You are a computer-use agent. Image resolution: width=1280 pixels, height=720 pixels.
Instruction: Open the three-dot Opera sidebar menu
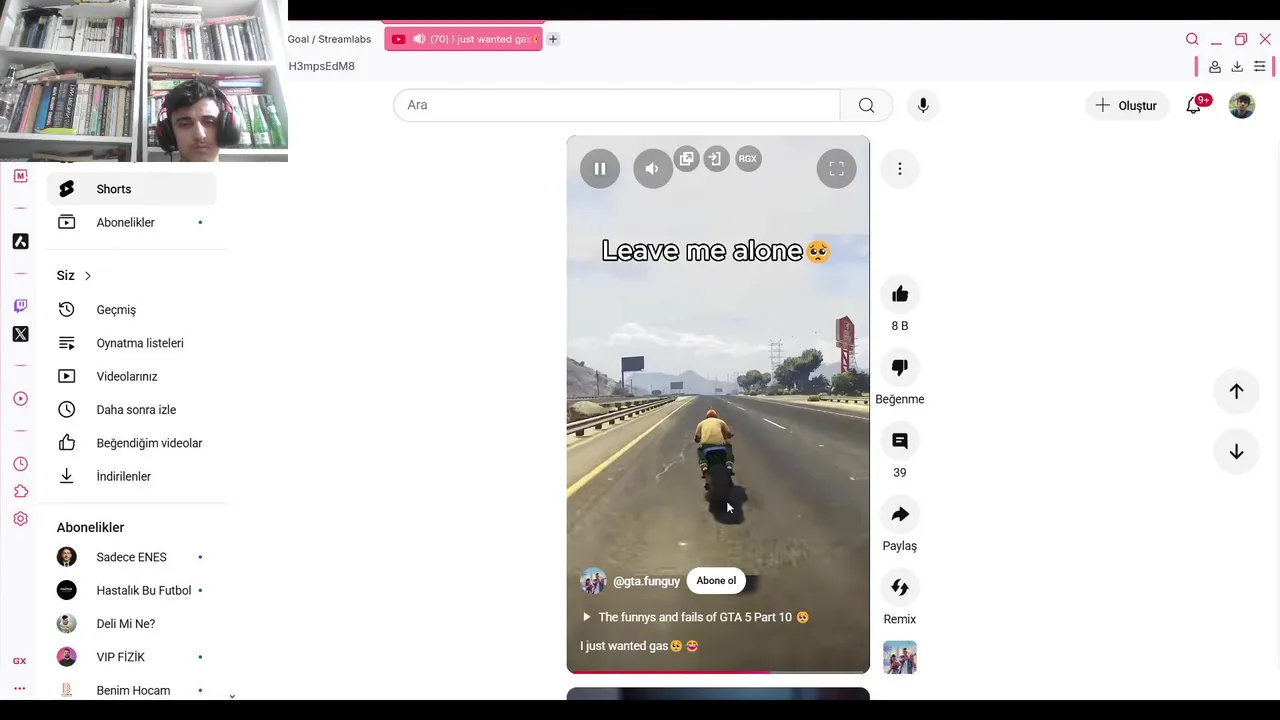coord(20,688)
